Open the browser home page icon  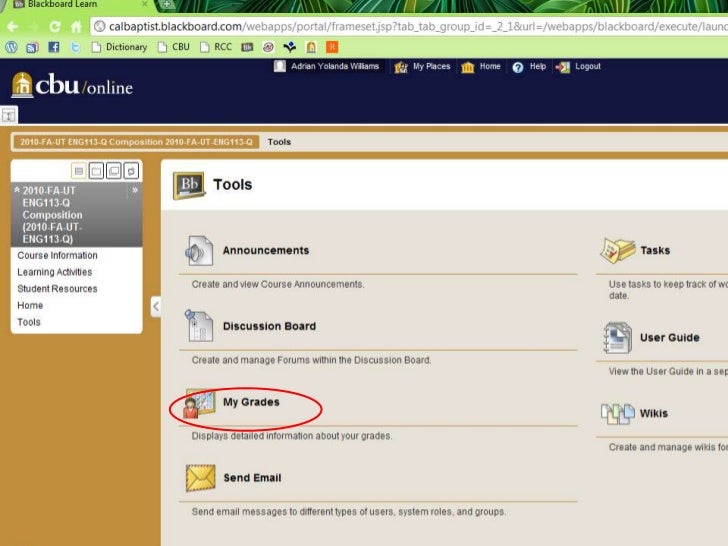point(76,26)
